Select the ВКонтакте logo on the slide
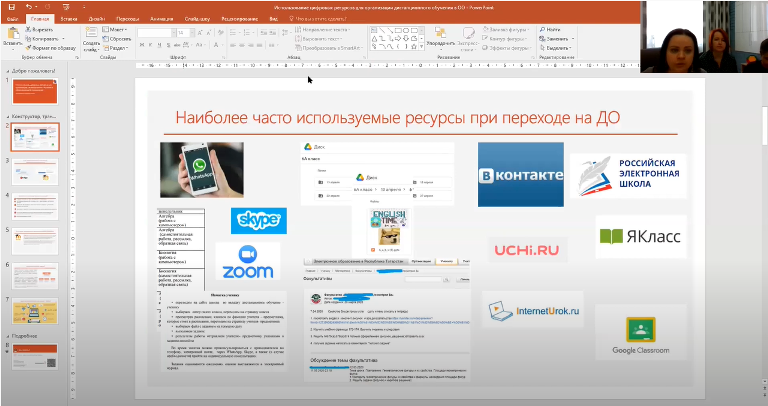This screenshot has width=768, height=406. click(521, 174)
